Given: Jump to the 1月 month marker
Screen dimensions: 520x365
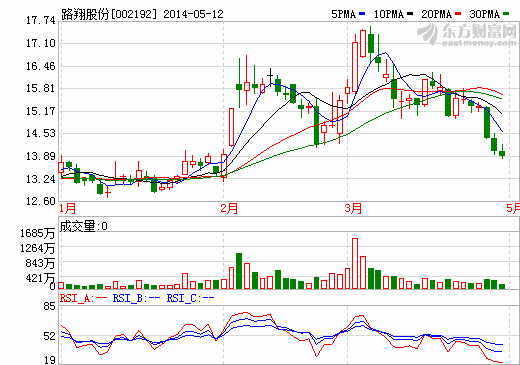Looking at the screenshot, I should pyautogui.click(x=68, y=209).
